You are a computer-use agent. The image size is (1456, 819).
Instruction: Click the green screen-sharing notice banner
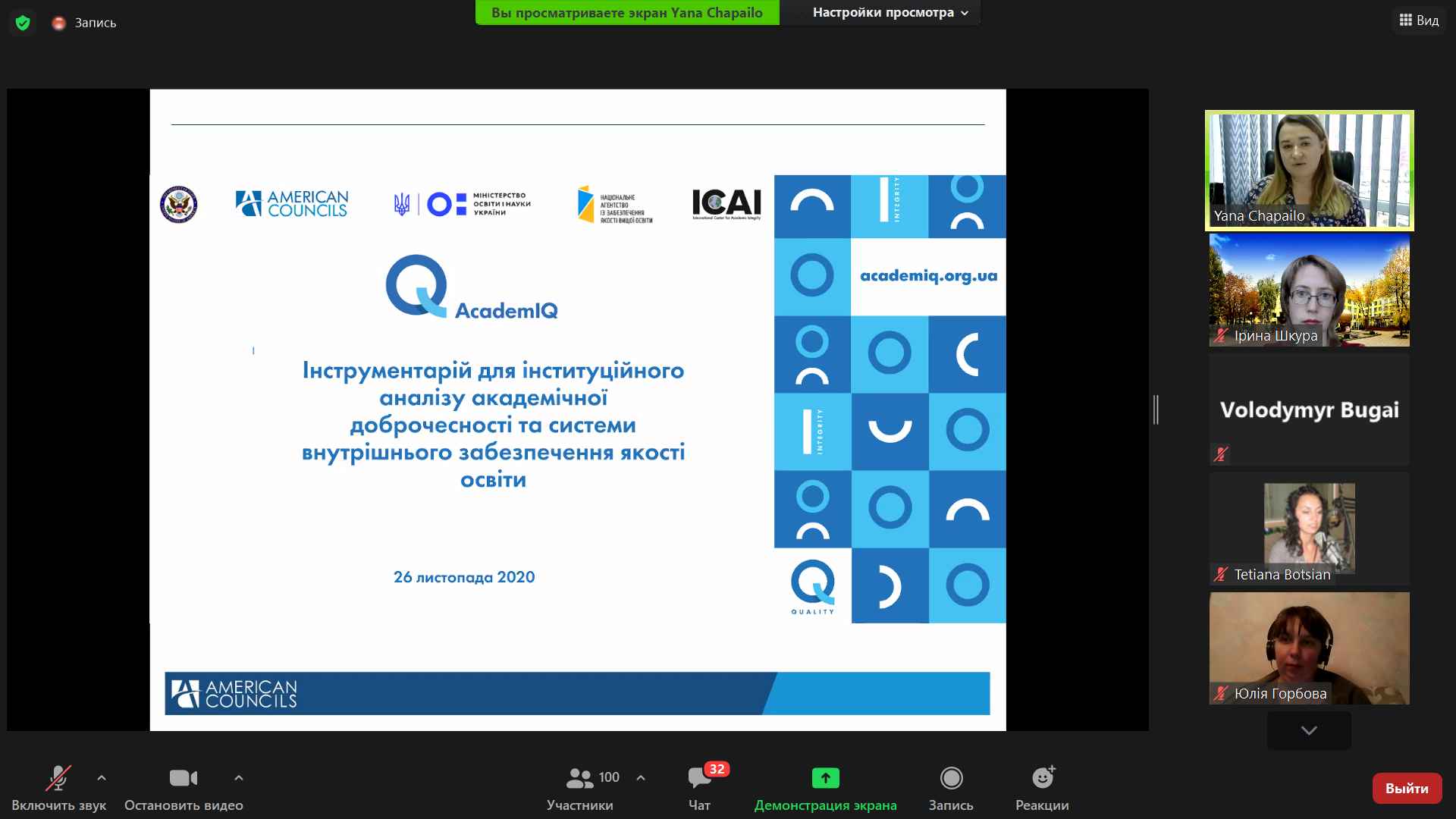(x=627, y=12)
